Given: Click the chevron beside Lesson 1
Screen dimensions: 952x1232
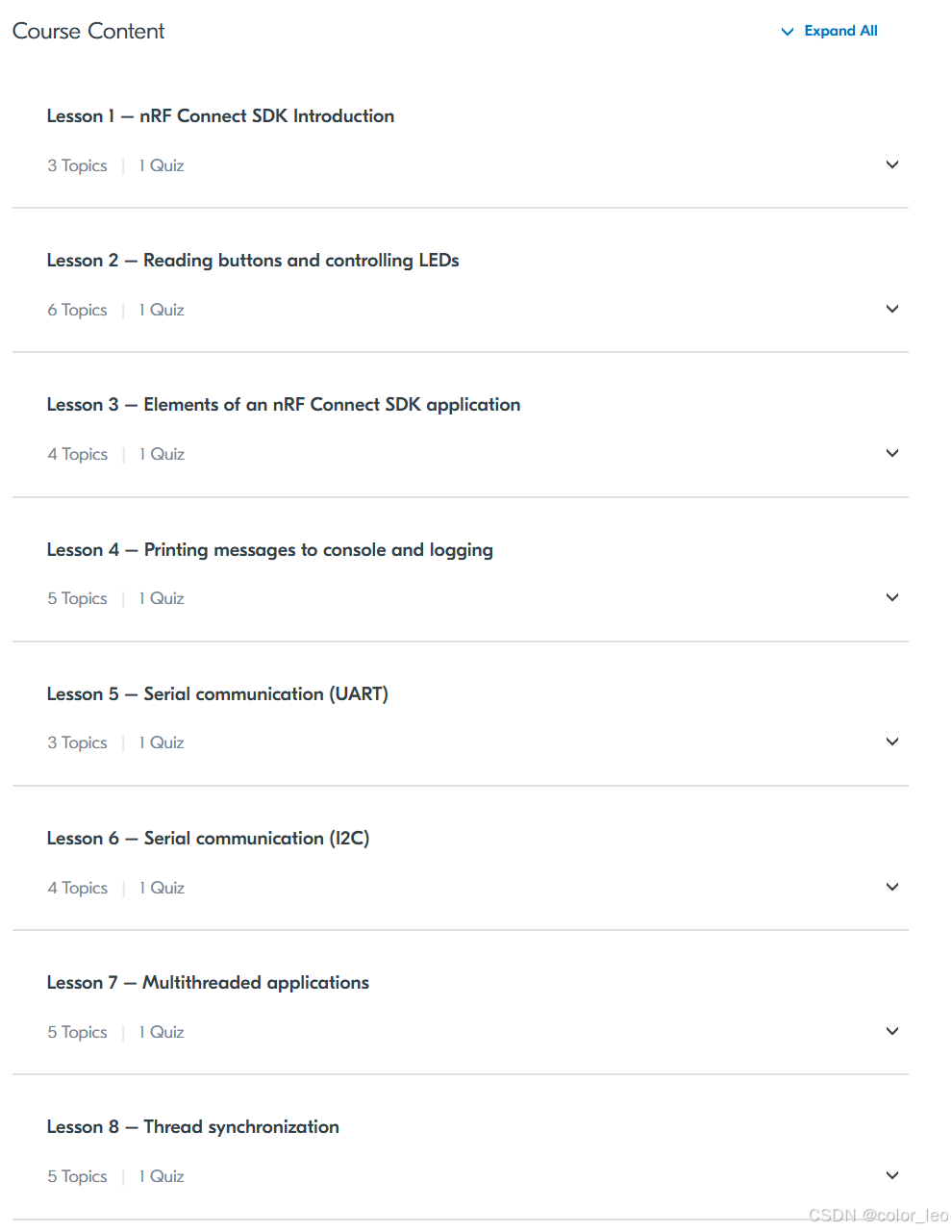Looking at the screenshot, I should (x=892, y=164).
